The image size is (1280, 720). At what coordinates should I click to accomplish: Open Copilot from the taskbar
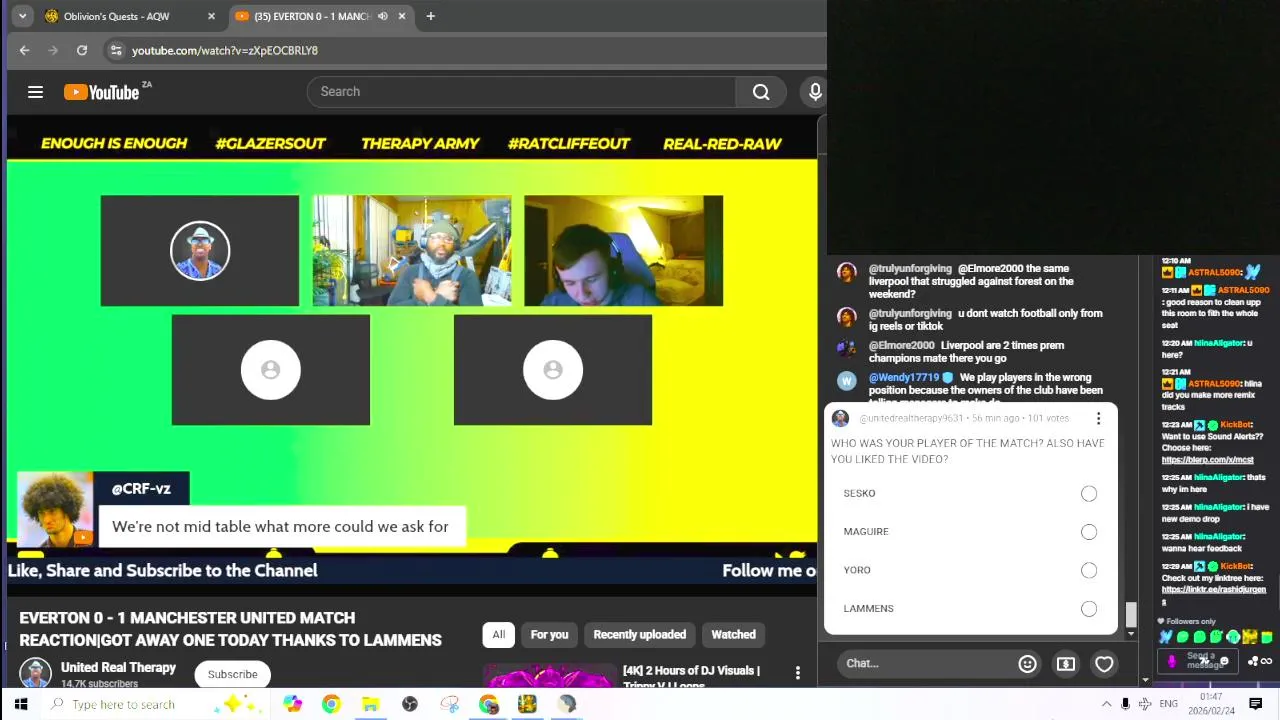(292, 704)
